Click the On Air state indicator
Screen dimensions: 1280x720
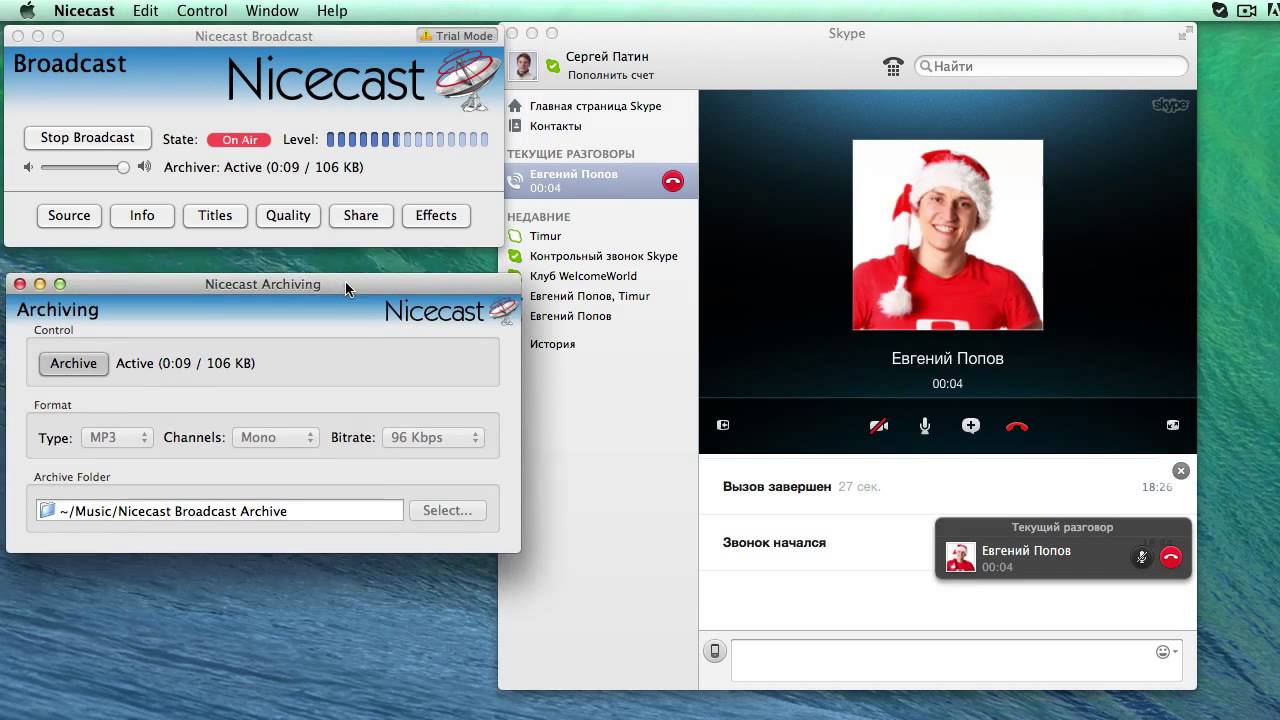[x=239, y=140]
